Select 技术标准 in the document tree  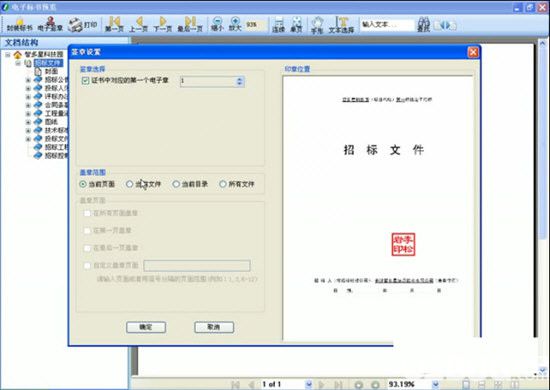pos(56,130)
